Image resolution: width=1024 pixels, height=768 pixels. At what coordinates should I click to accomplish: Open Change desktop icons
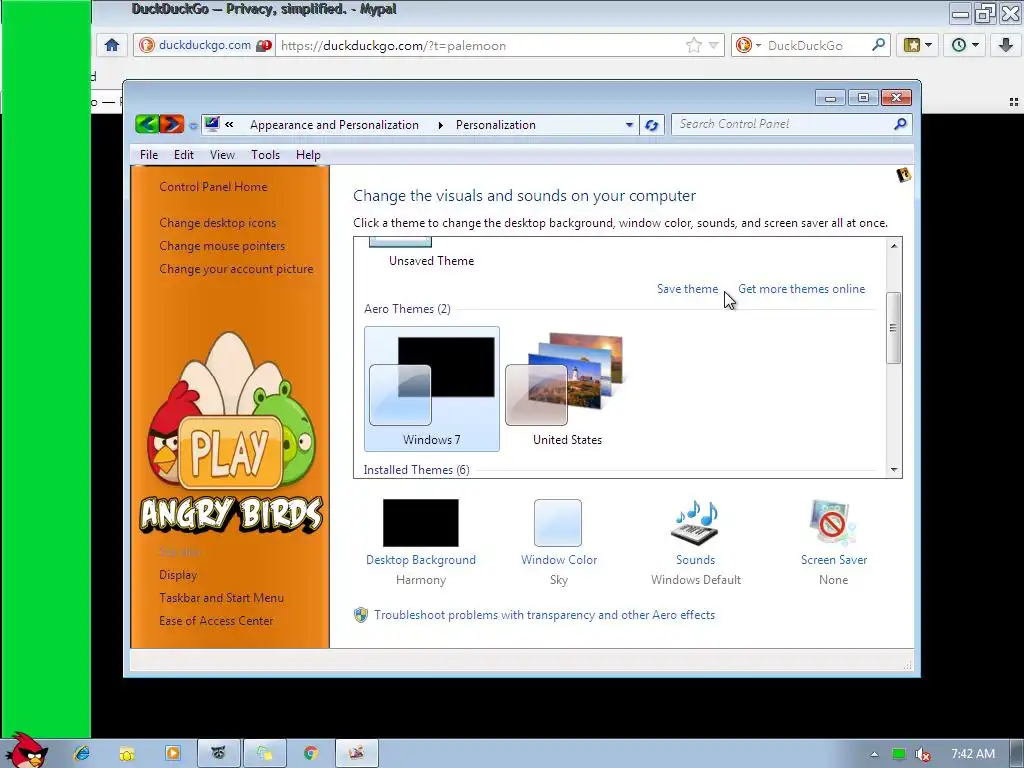point(217,223)
